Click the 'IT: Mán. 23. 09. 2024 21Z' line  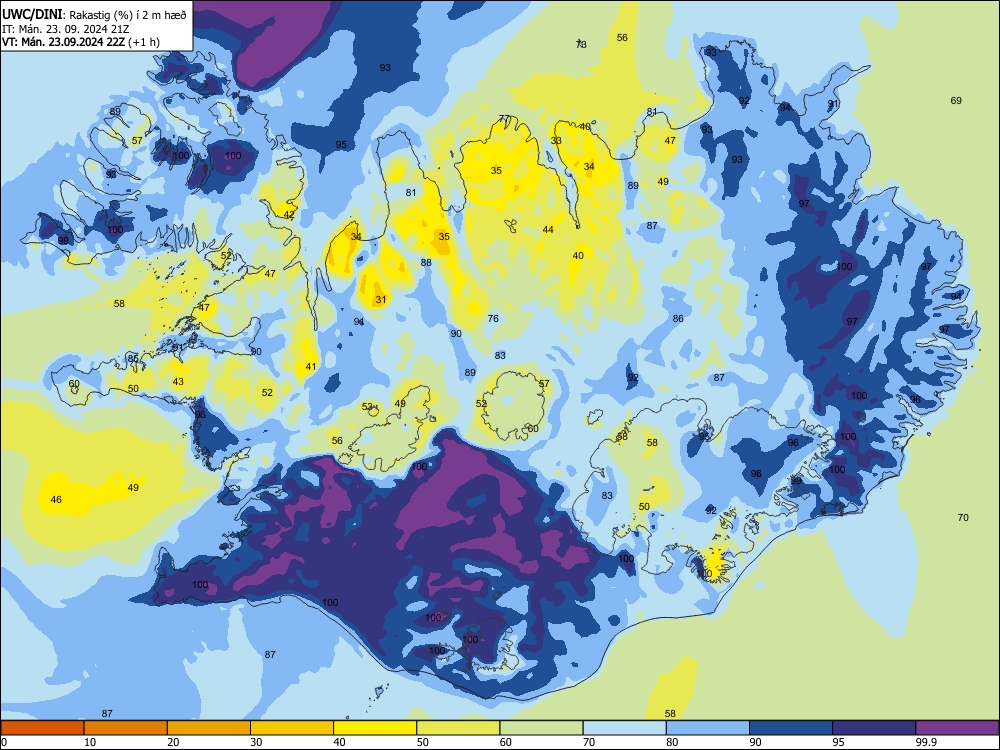[x=66, y=29]
